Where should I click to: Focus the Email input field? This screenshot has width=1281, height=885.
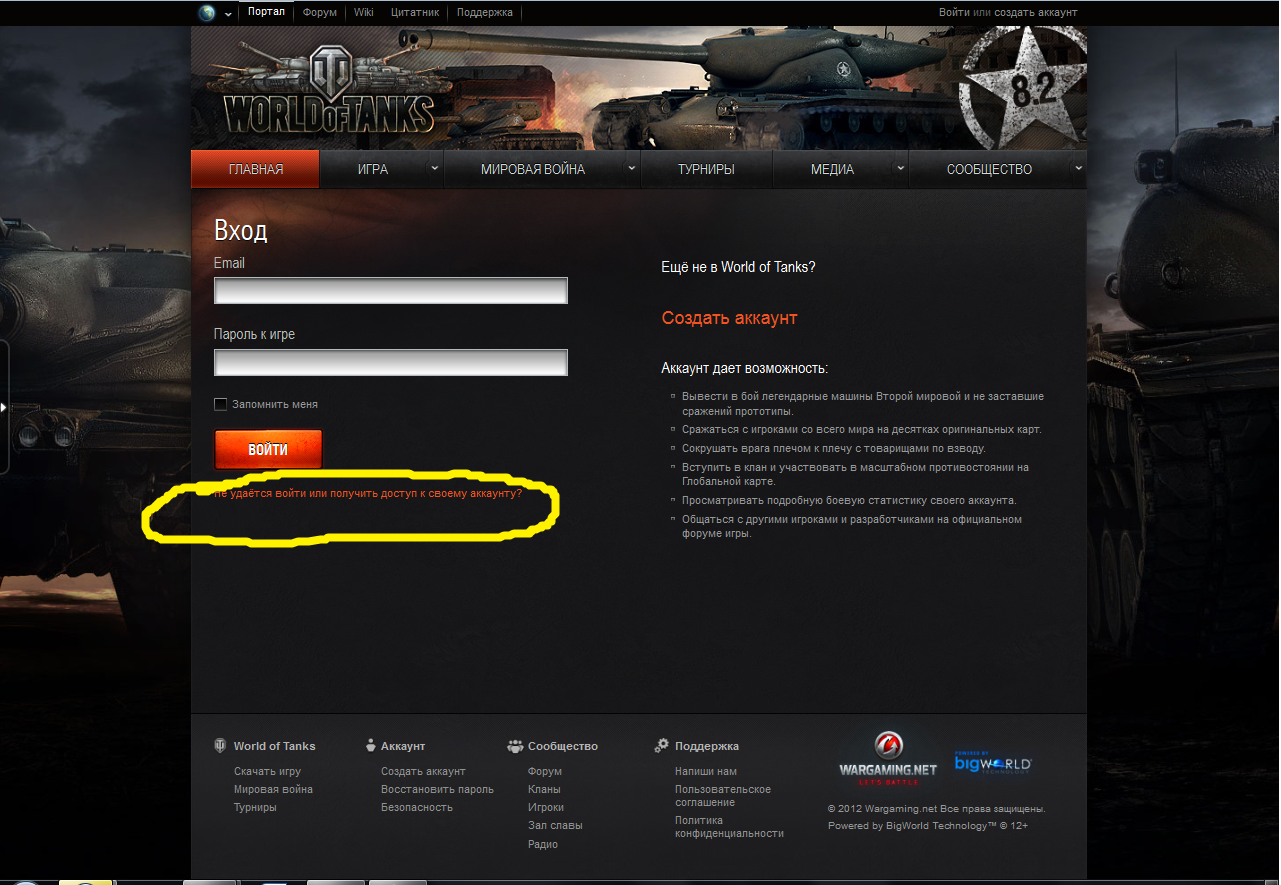391,291
